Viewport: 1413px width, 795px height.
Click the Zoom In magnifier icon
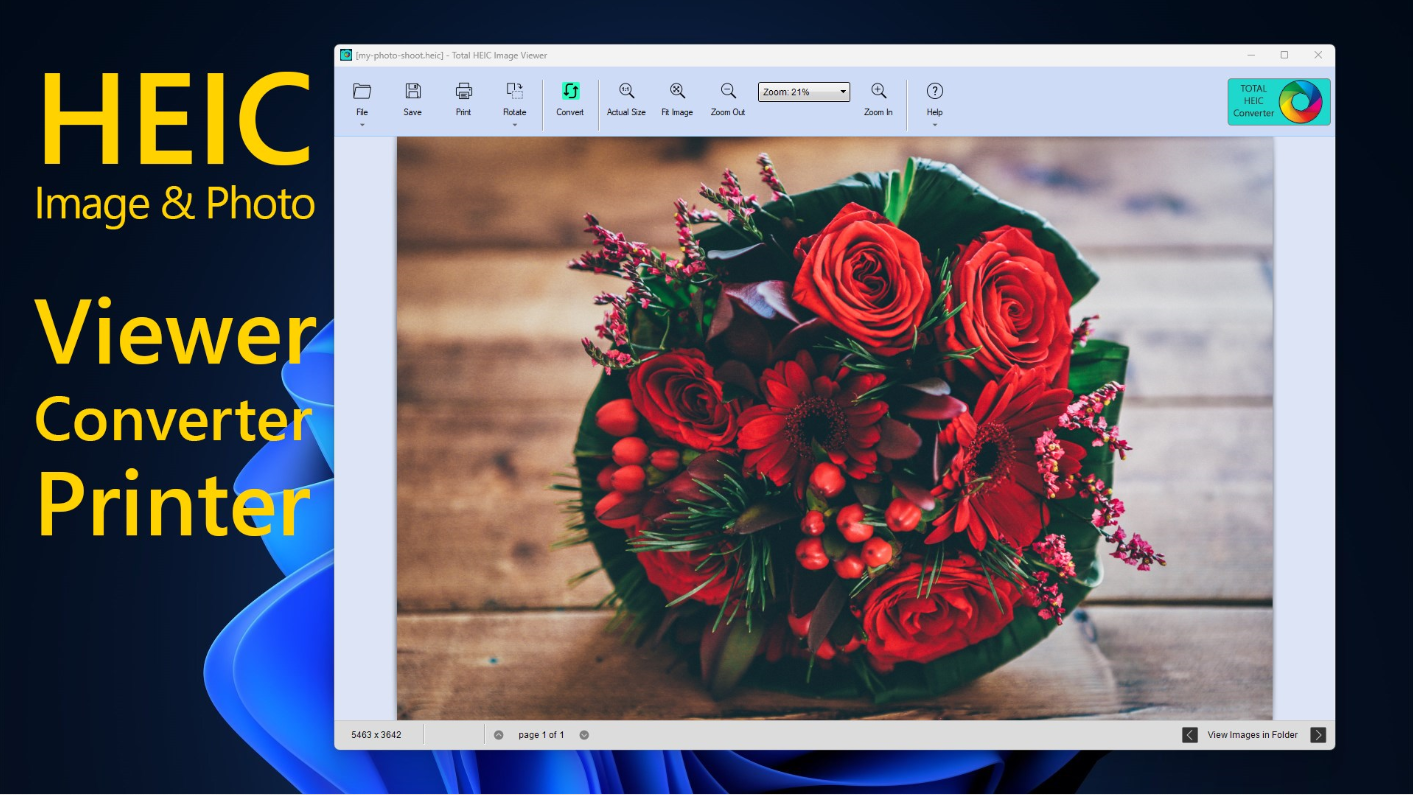point(878,92)
